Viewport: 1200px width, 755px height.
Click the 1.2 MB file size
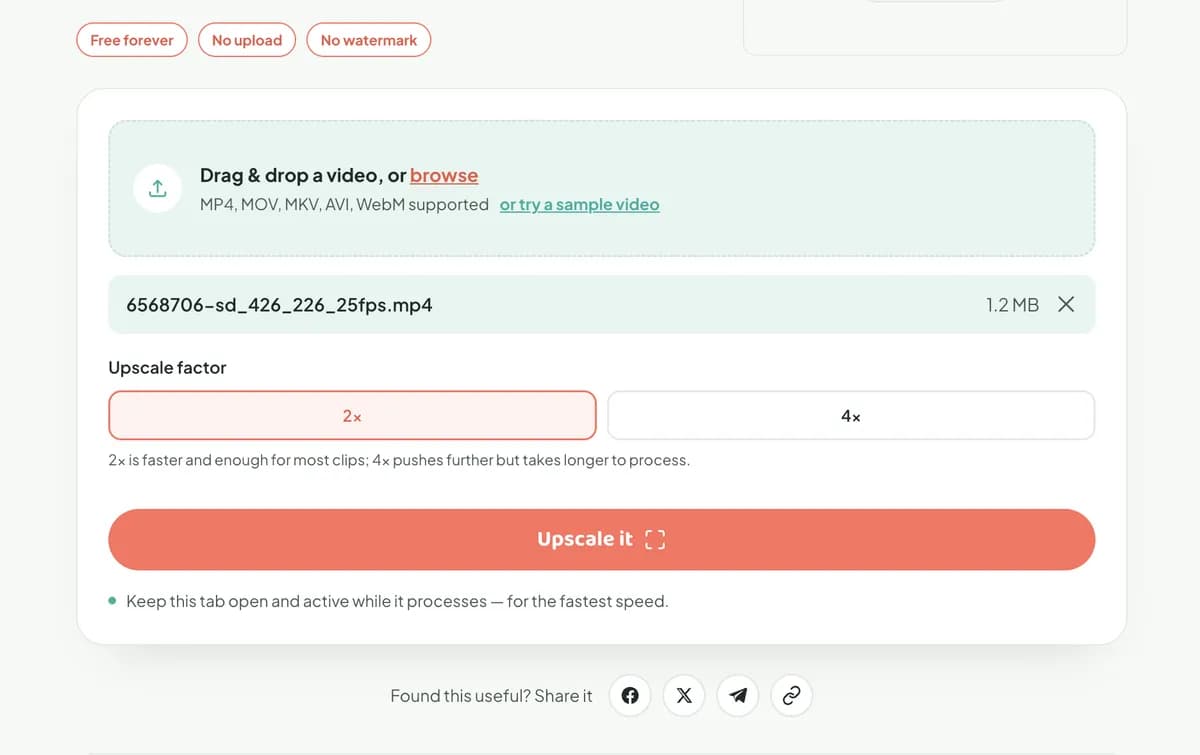tap(1012, 305)
